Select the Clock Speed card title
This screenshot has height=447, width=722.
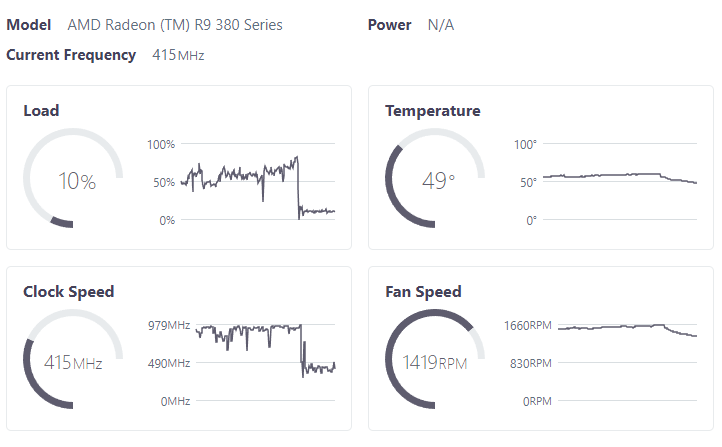click(x=68, y=292)
